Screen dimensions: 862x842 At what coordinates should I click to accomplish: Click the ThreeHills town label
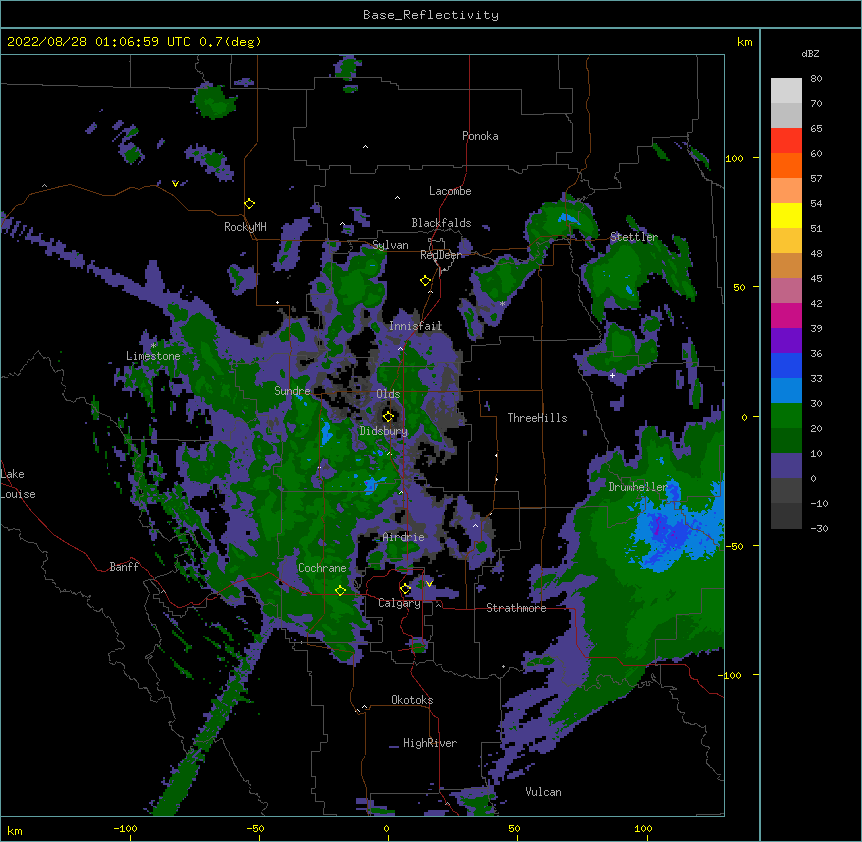[x=537, y=418]
